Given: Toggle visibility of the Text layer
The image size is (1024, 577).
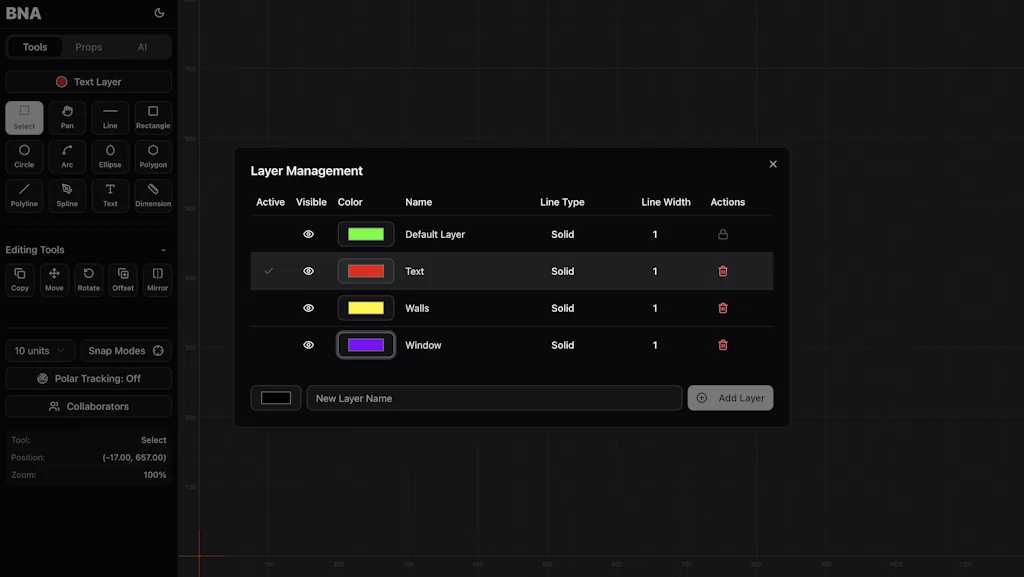Looking at the screenshot, I should (309, 271).
